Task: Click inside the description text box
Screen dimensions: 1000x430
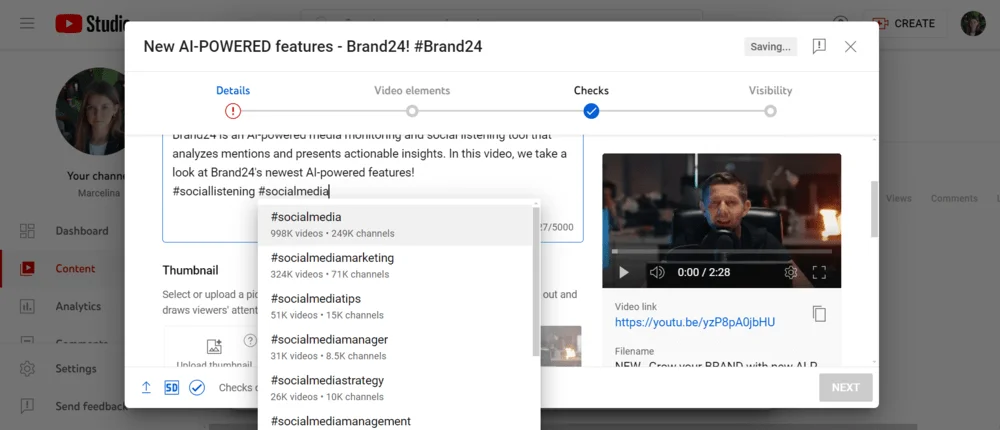Action: click(372, 188)
